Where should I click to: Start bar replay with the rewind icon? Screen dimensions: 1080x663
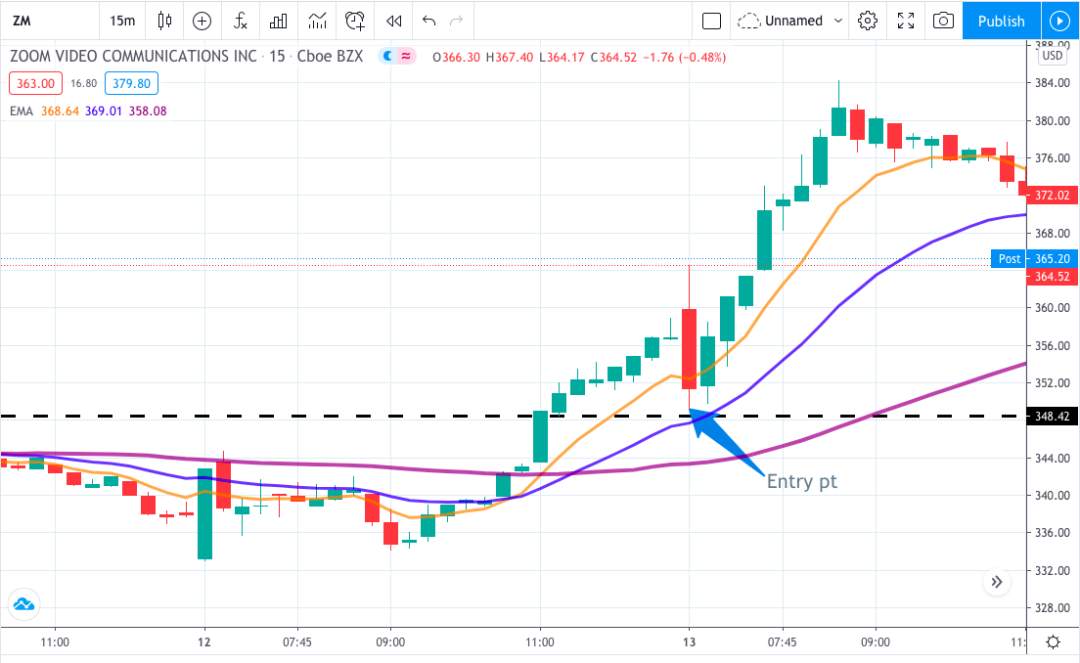[x=394, y=21]
